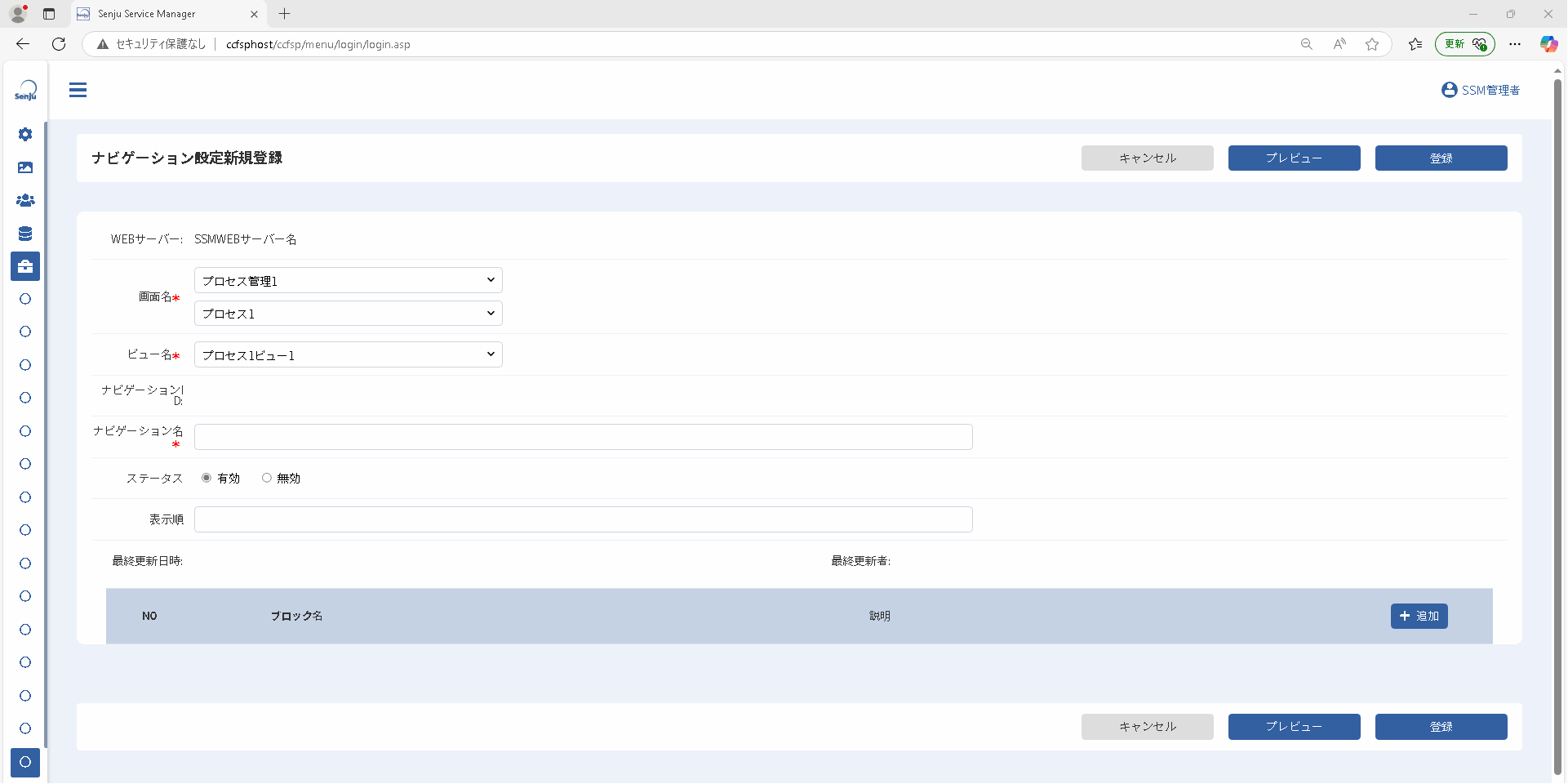Open the browser profile avatar icon

tap(18, 14)
